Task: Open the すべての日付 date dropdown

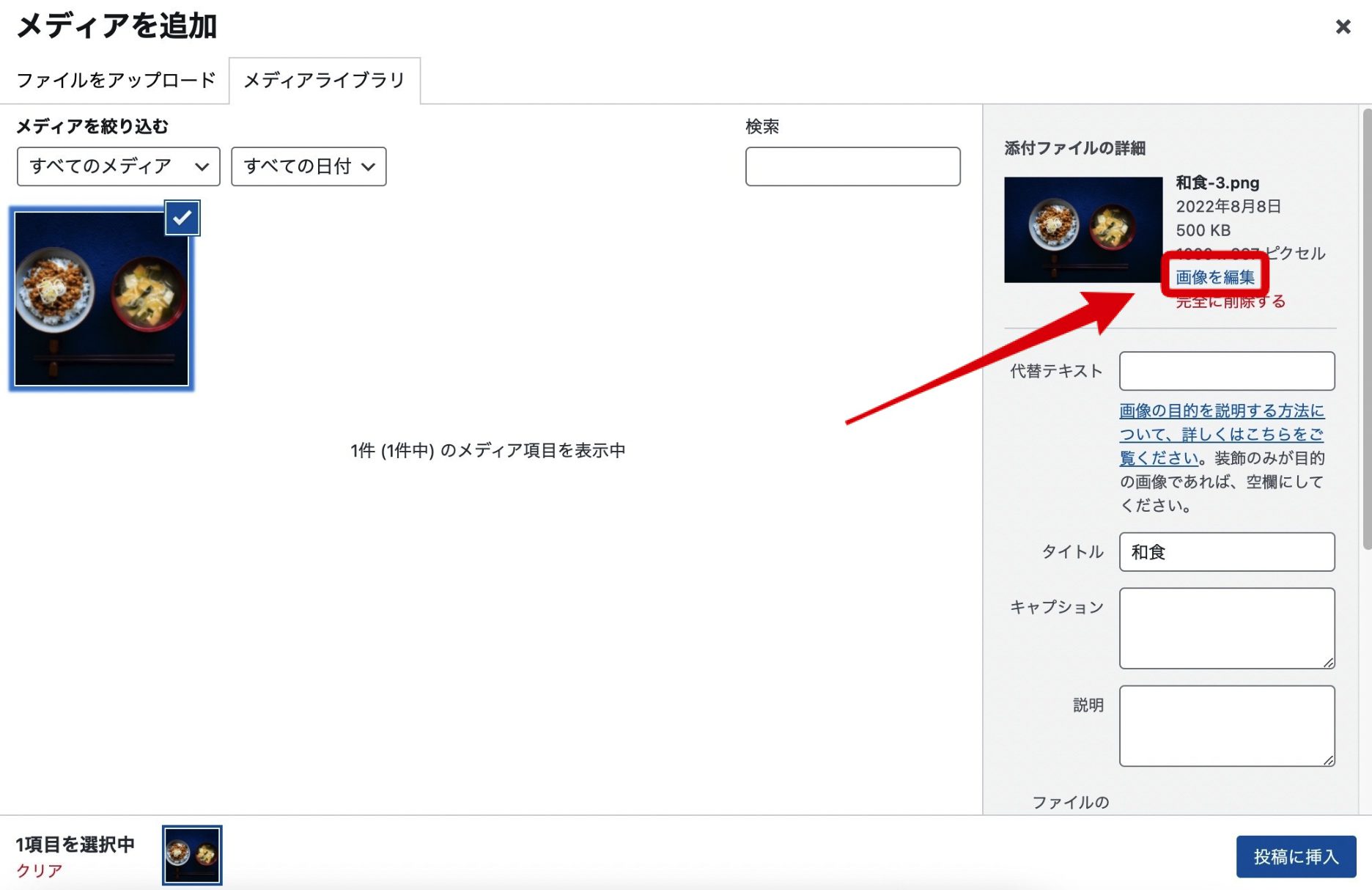Action: click(309, 166)
